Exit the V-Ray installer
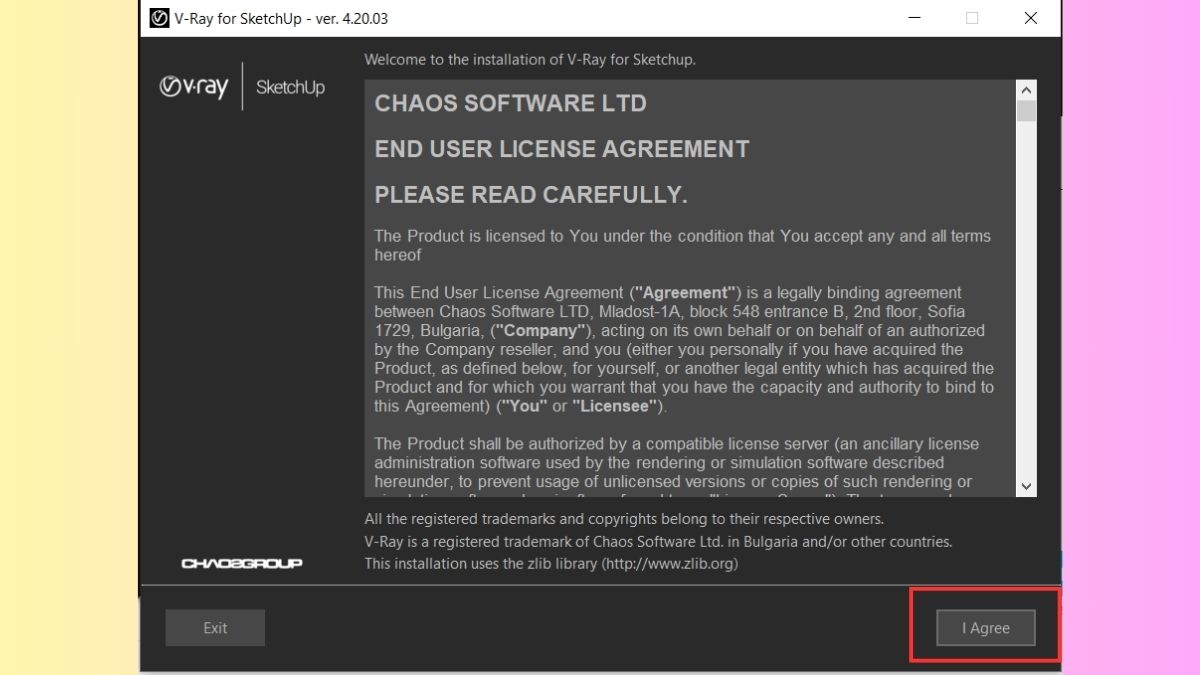The image size is (1200, 675). coord(215,628)
